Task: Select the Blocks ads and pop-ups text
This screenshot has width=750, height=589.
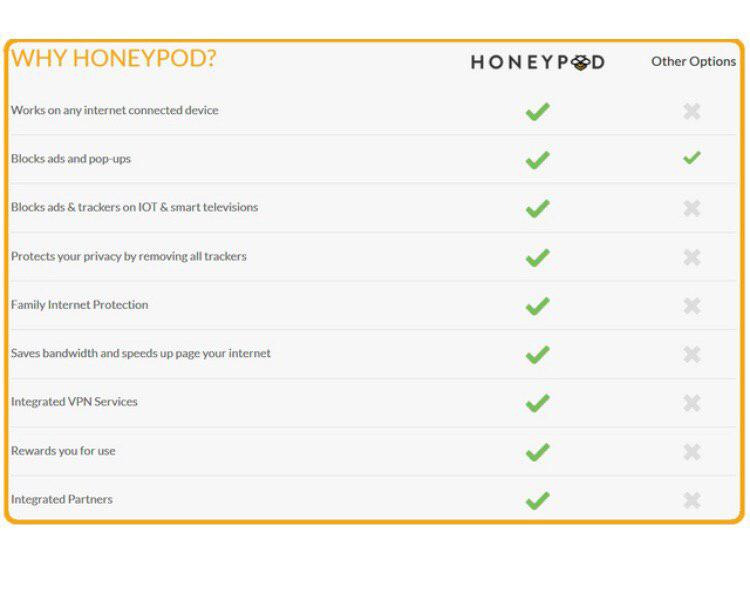Action: pos(71,159)
